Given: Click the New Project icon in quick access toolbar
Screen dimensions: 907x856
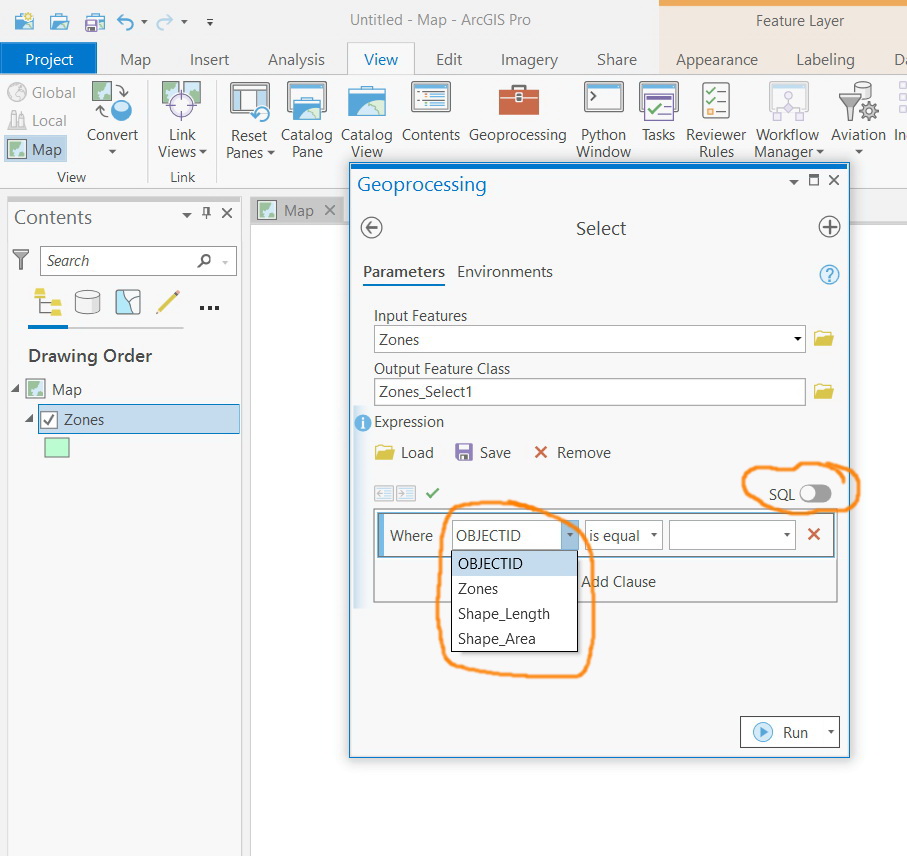Looking at the screenshot, I should click(24, 22).
